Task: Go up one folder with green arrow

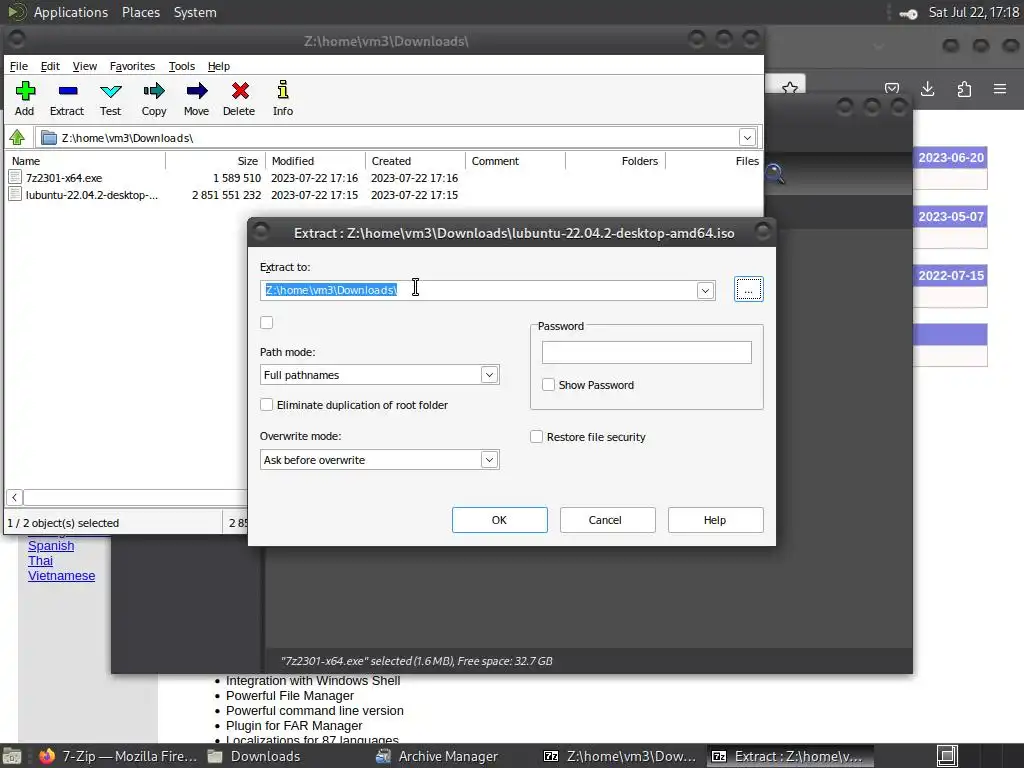Action: tap(17, 137)
